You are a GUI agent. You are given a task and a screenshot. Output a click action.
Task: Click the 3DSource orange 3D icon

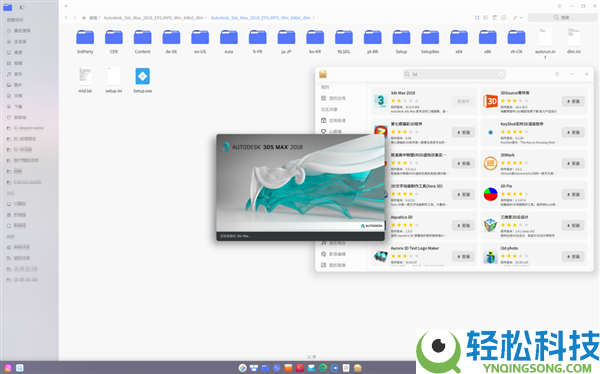(490, 101)
